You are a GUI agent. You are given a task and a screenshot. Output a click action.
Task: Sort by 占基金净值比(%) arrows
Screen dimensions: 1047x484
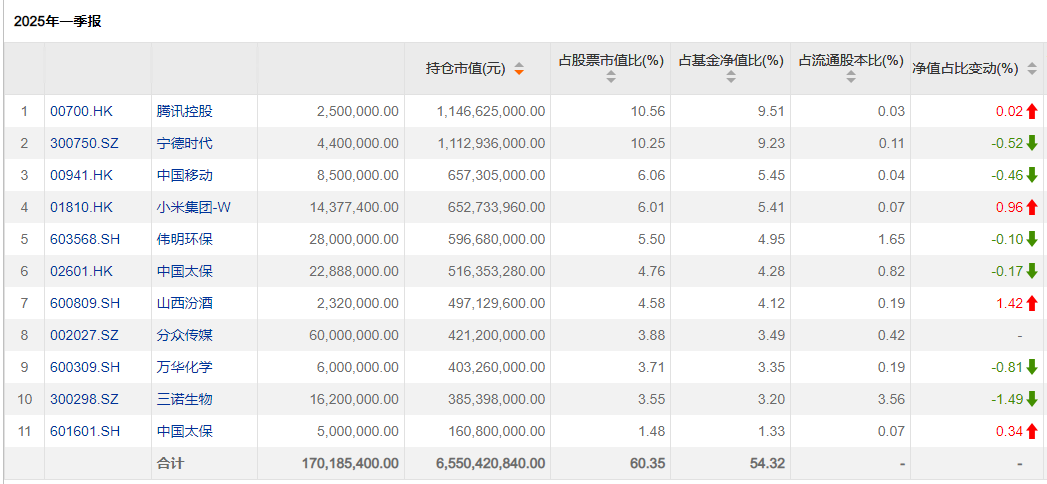tap(730, 77)
